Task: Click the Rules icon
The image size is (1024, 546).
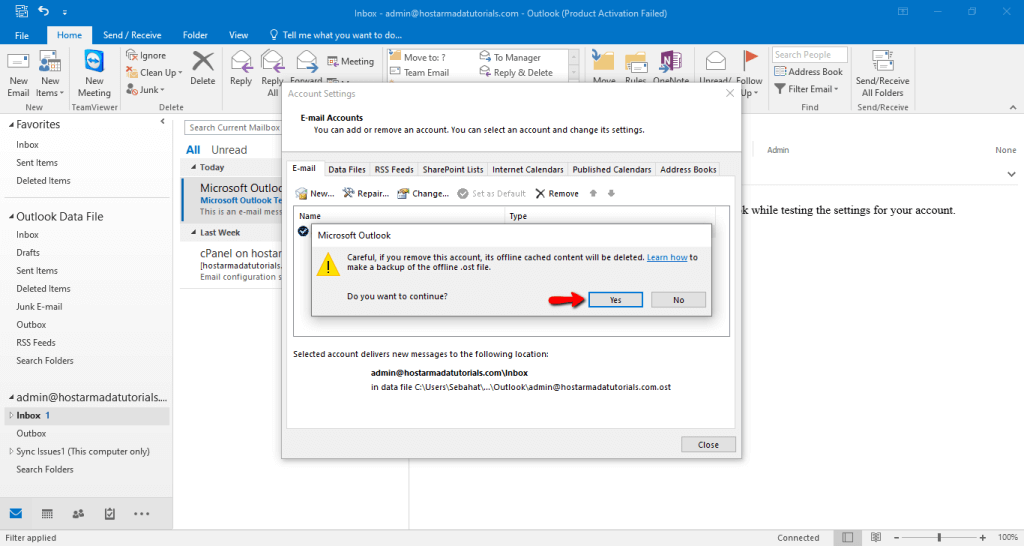Action: (x=635, y=62)
